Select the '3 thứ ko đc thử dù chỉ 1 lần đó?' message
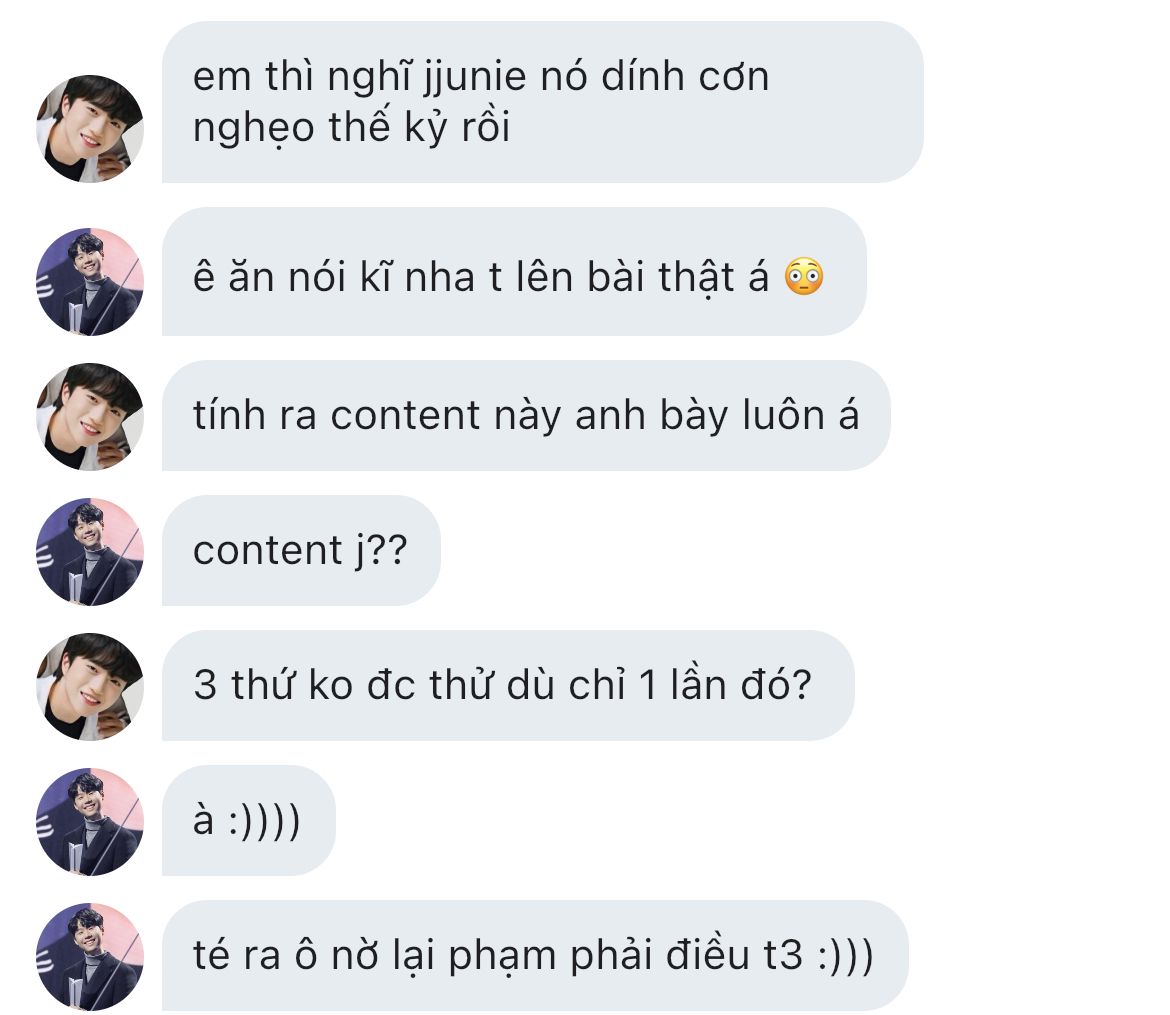 [x=508, y=686]
